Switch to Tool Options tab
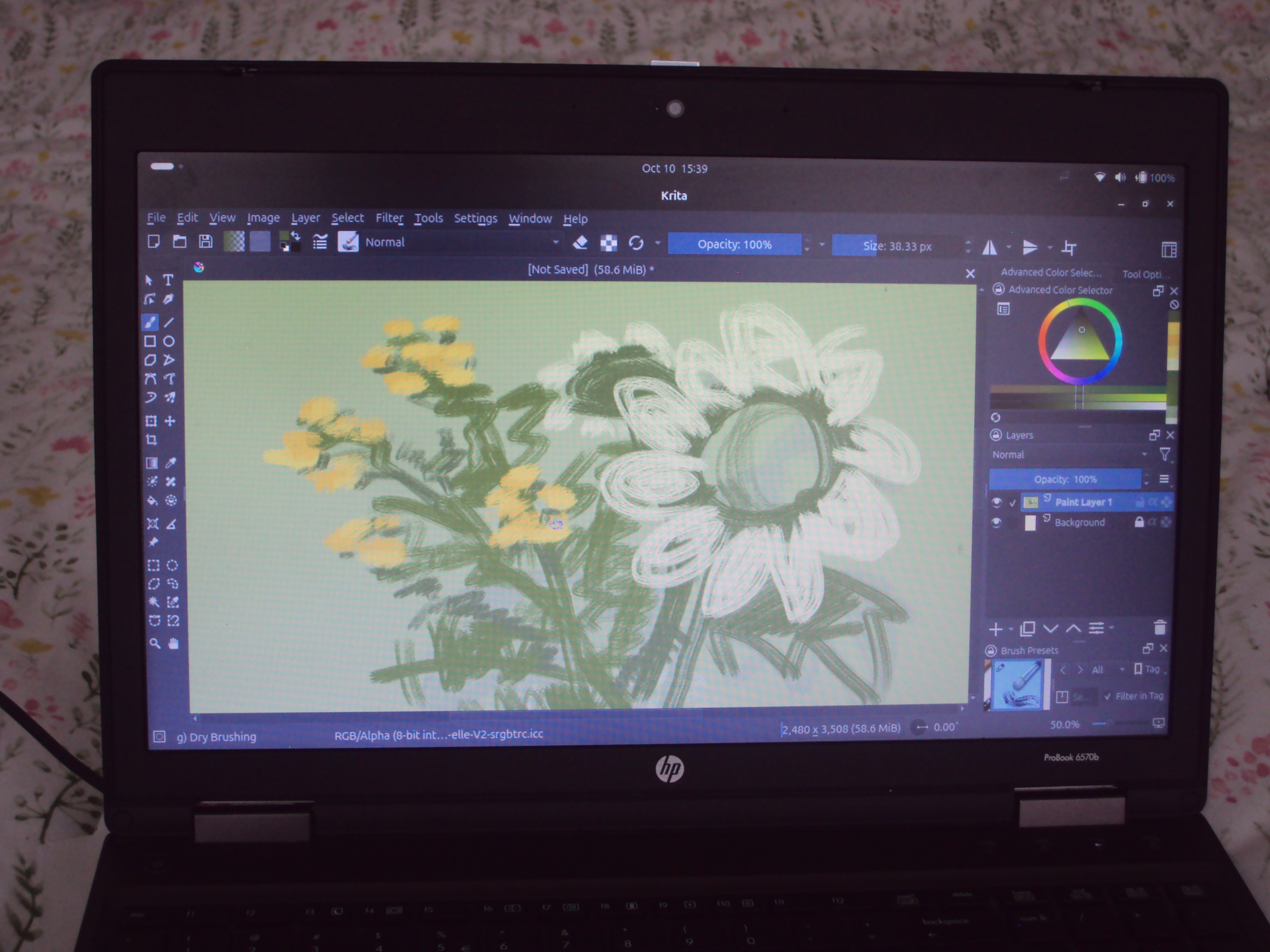 pos(1145,274)
